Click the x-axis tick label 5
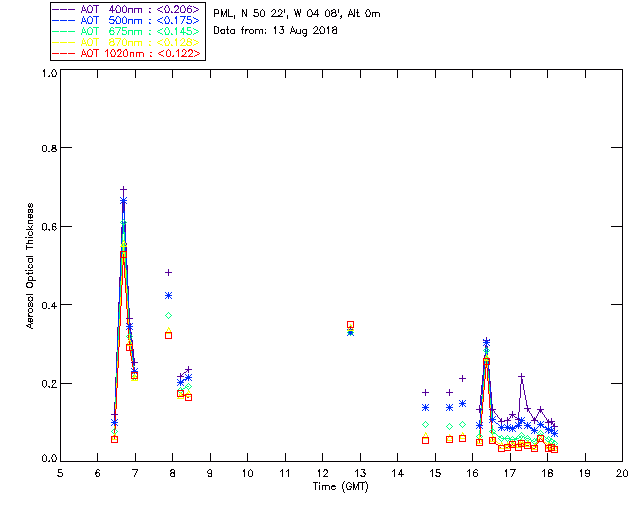This screenshot has width=640, height=512. click(x=60, y=474)
